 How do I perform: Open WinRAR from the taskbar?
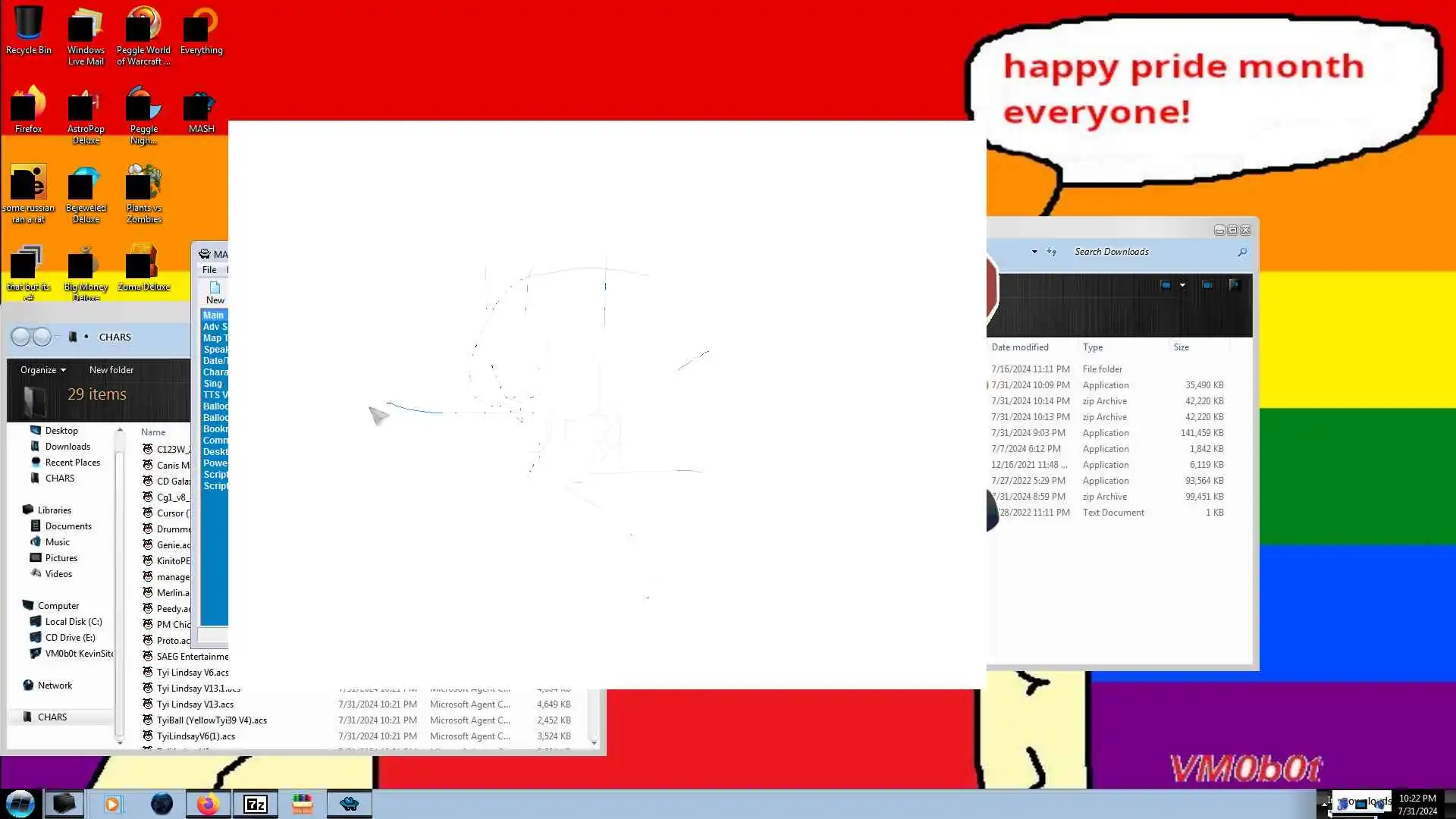[302, 804]
